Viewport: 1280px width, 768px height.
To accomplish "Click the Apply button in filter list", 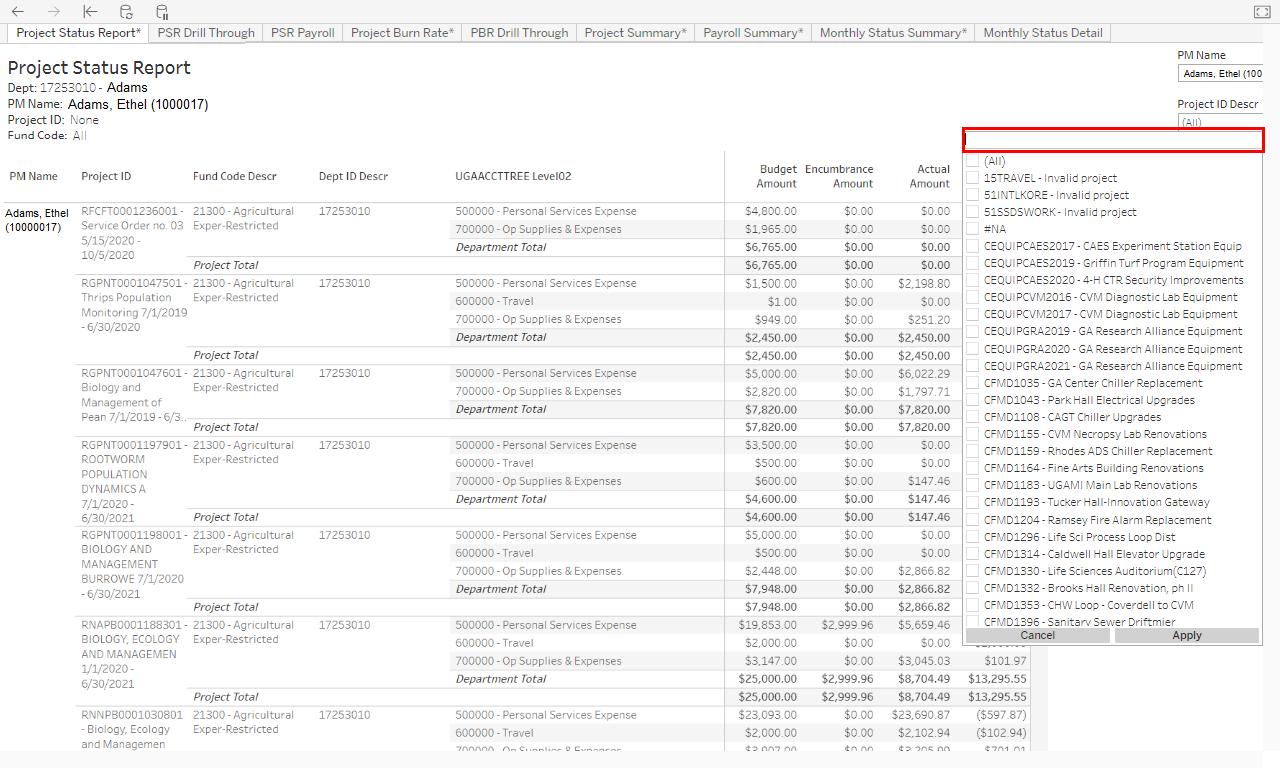I will pyautogui.click(x=1187, y=635).
